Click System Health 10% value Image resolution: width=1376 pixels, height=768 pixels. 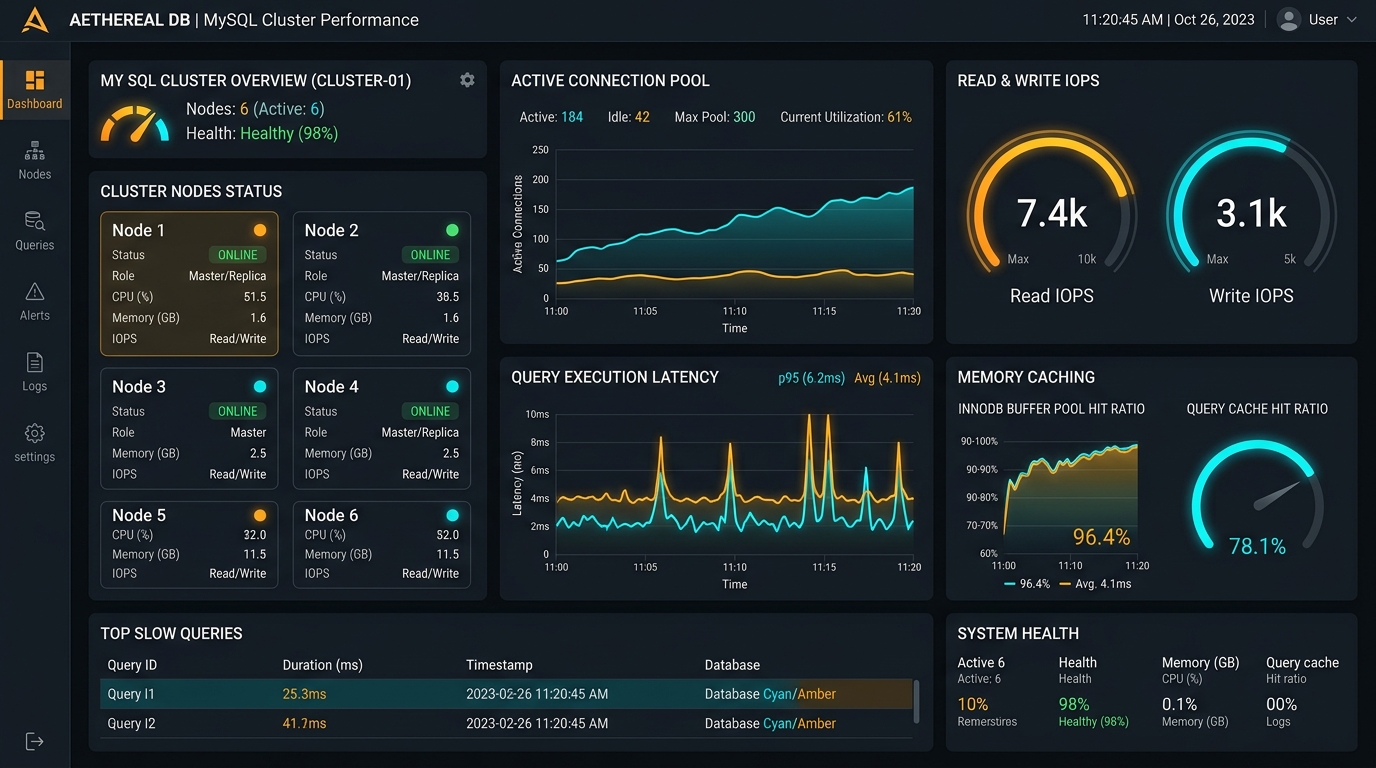[x=973, y=704]
